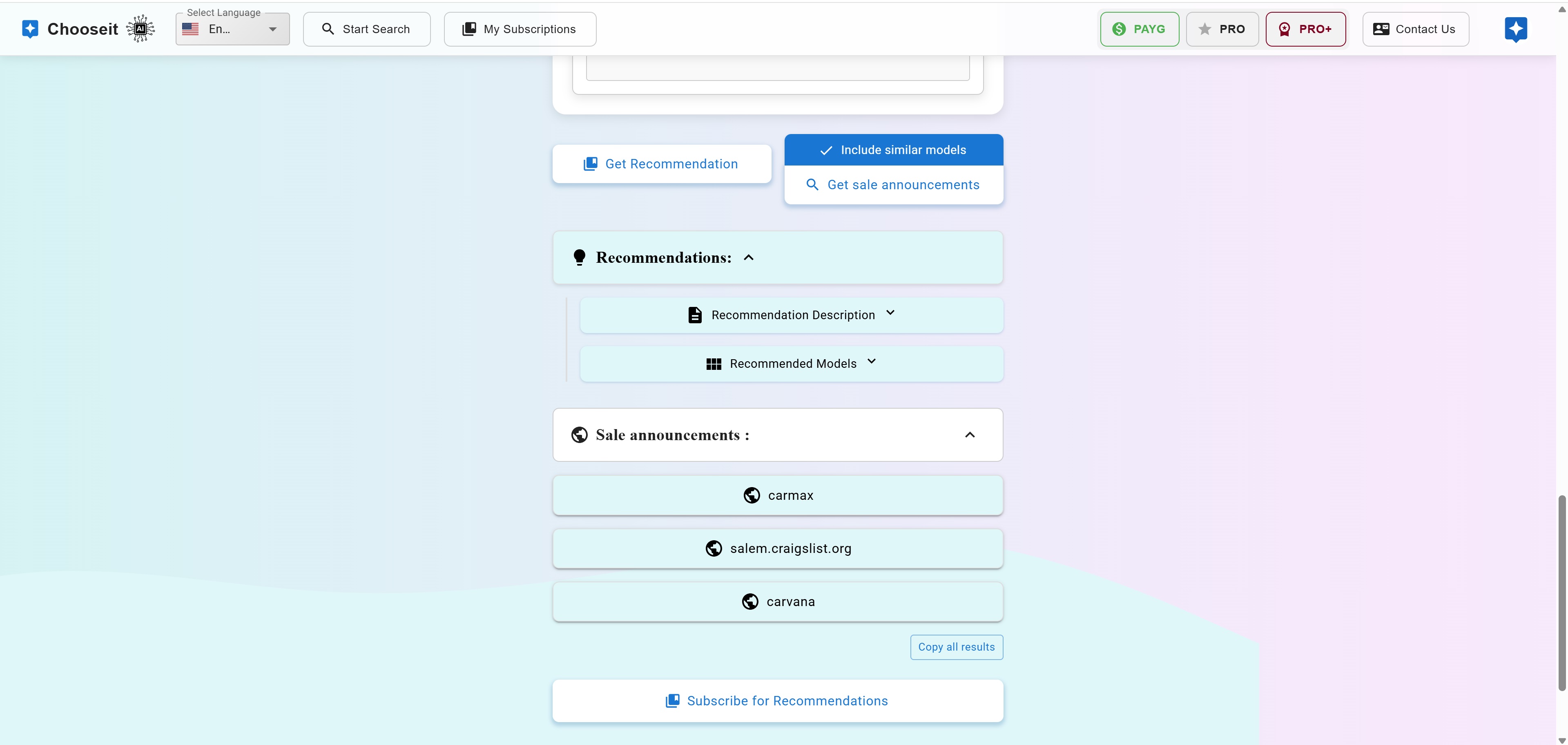
Task: Collapse the Recommendations section chevron
Action: (x=749, y=258)
